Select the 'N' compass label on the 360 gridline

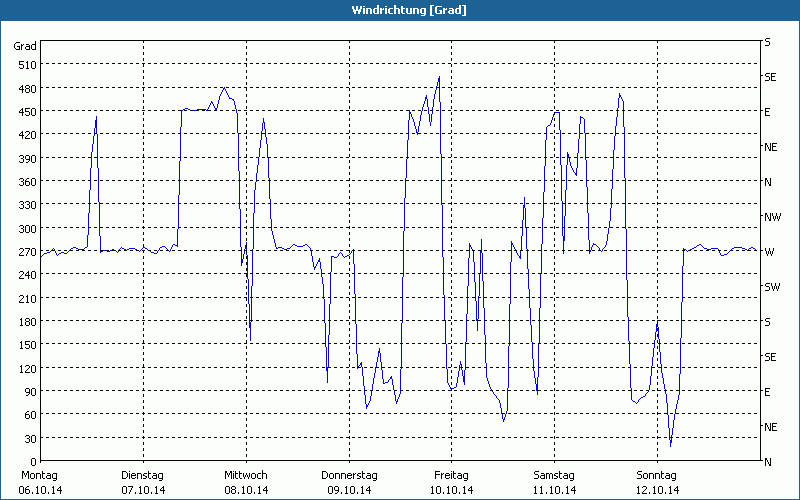point(767,182)
